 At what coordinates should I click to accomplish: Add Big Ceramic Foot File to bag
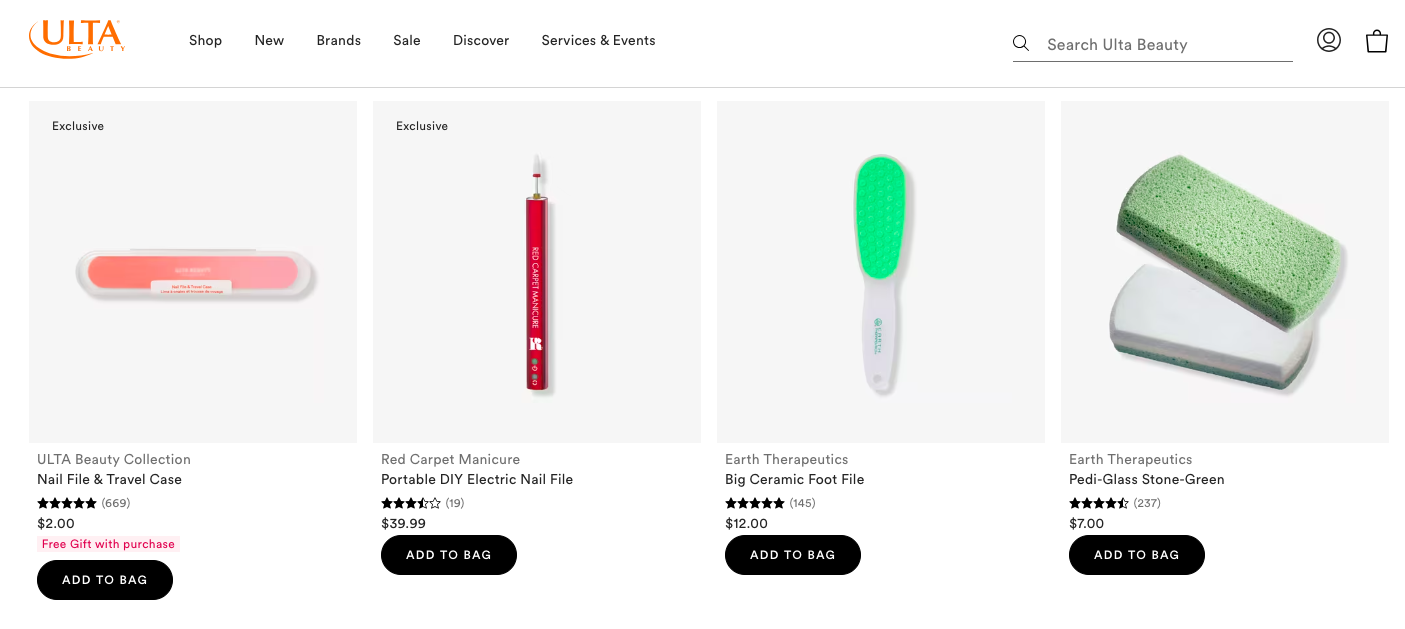[792, 555]
